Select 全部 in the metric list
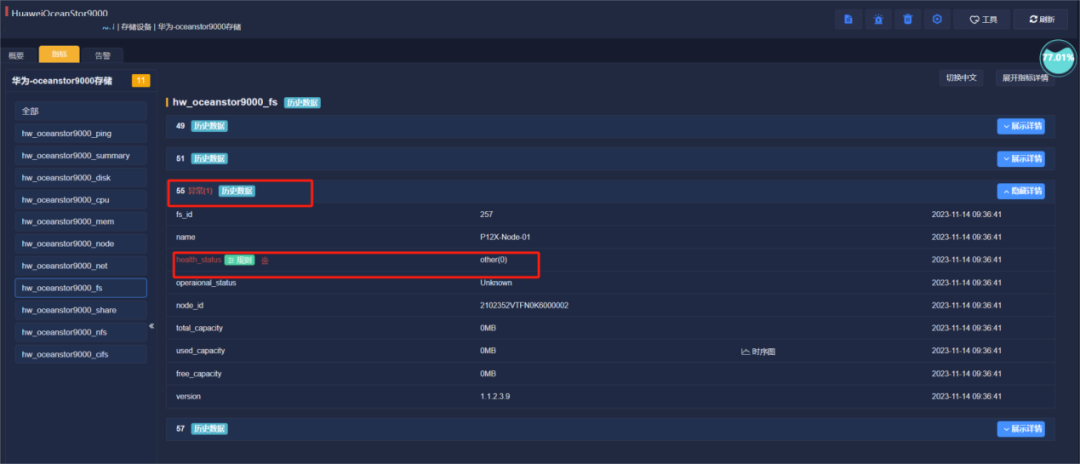 pyautogui.click(x=81, y=111)
